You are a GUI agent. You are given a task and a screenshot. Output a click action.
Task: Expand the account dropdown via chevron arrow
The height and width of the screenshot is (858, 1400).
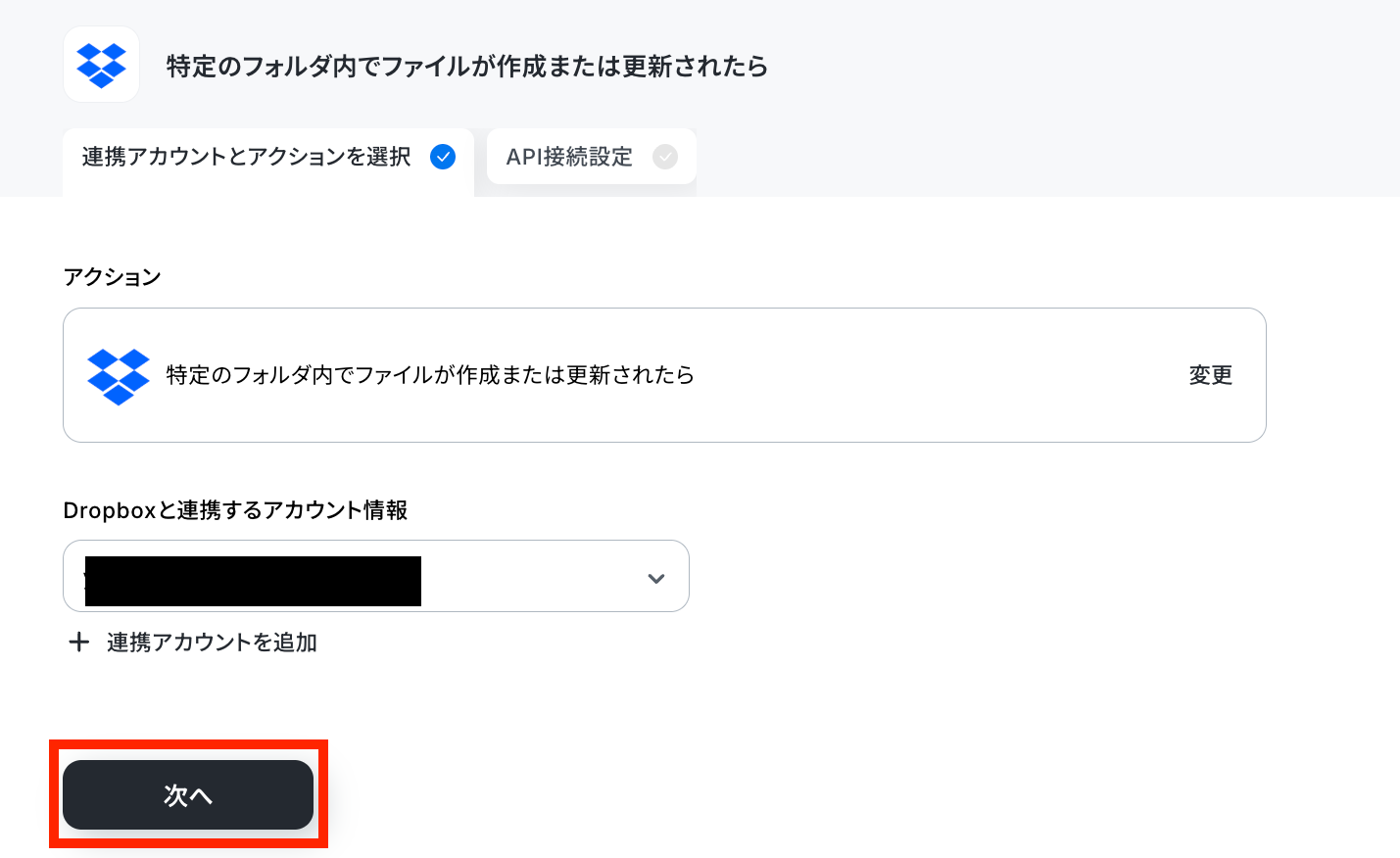(x=656, y=579)
